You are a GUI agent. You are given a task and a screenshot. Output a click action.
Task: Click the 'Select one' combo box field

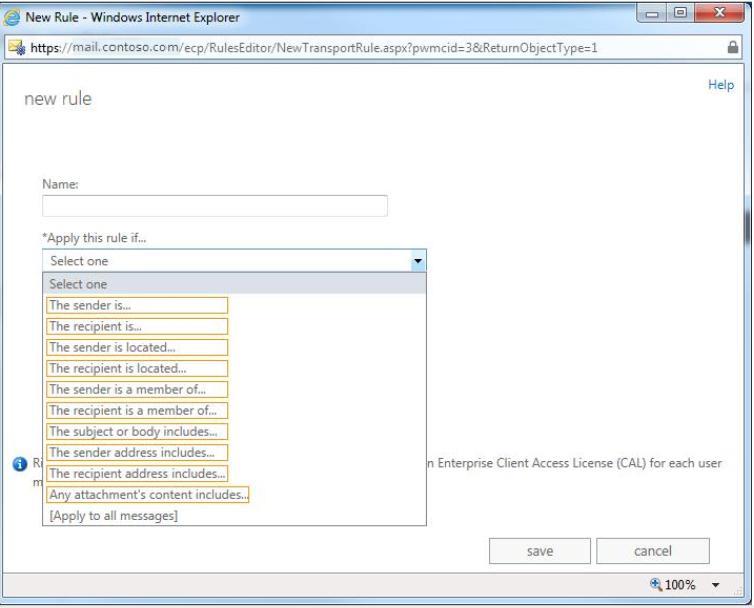pos(234,261)
